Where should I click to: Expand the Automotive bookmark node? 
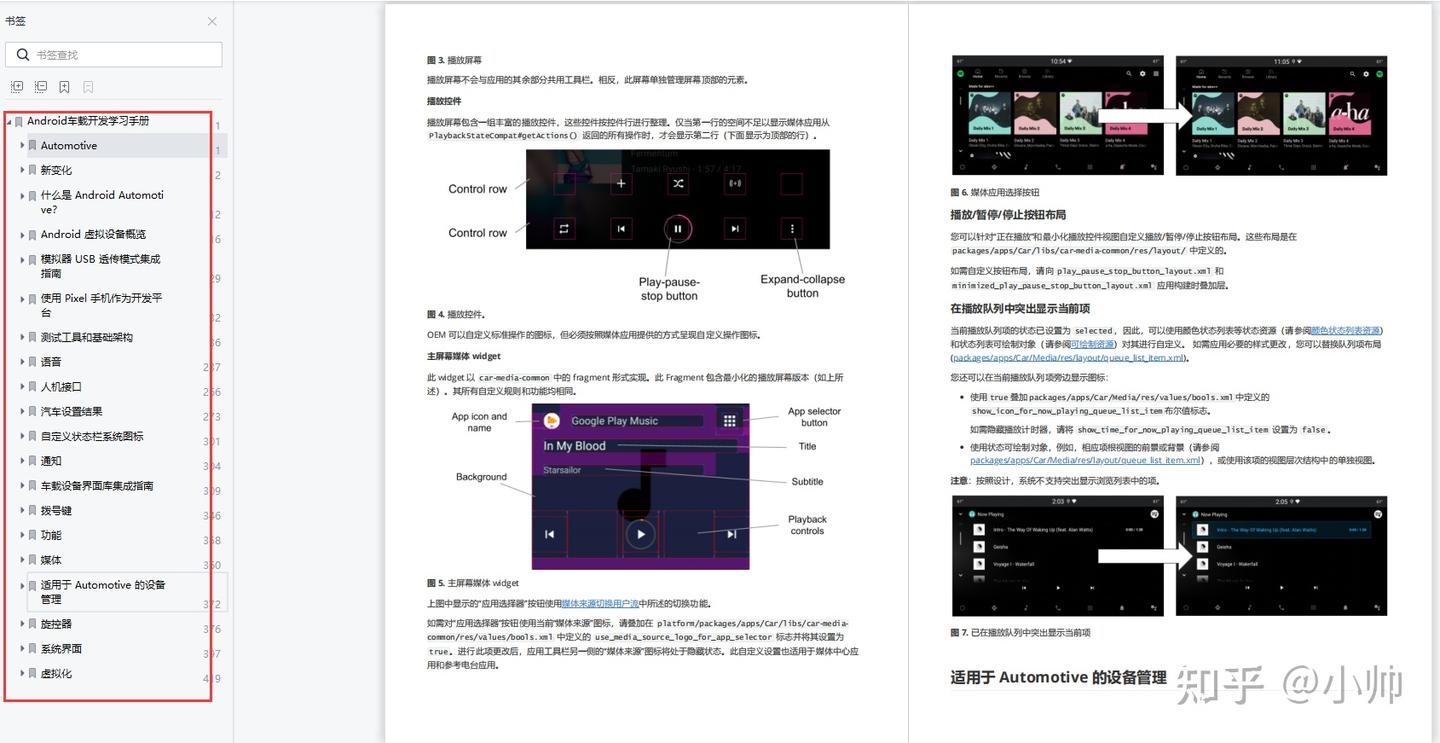click(x=21, y=145)
